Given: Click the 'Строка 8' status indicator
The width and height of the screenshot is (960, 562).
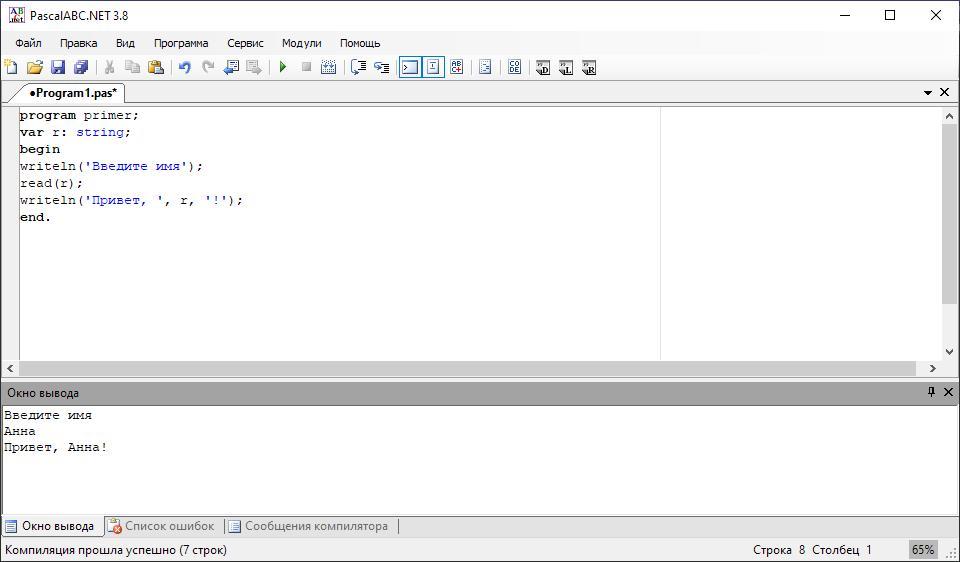Looking at the screenshot, I should (779, 550).
